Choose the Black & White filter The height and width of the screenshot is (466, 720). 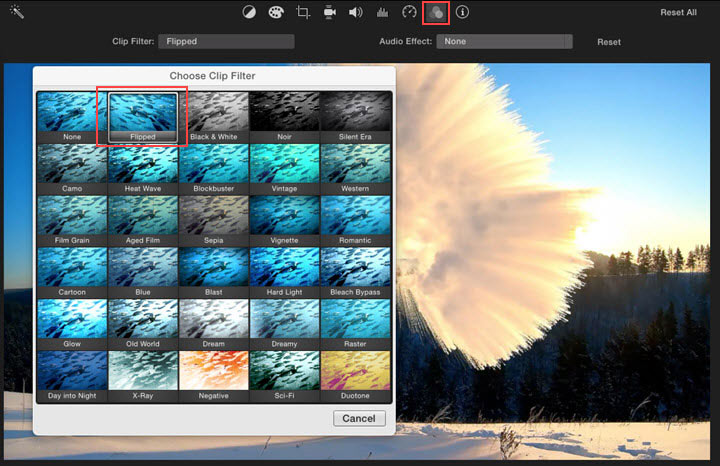click(214, 117)
